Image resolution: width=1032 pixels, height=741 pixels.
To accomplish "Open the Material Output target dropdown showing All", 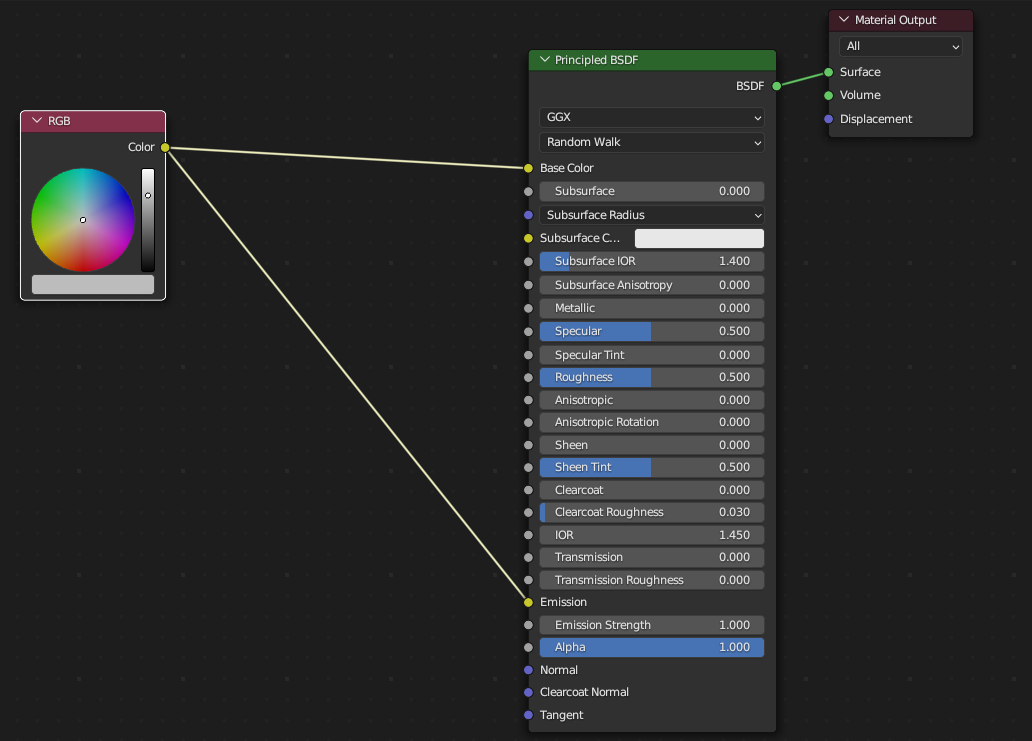I will (x=900, y=46).
